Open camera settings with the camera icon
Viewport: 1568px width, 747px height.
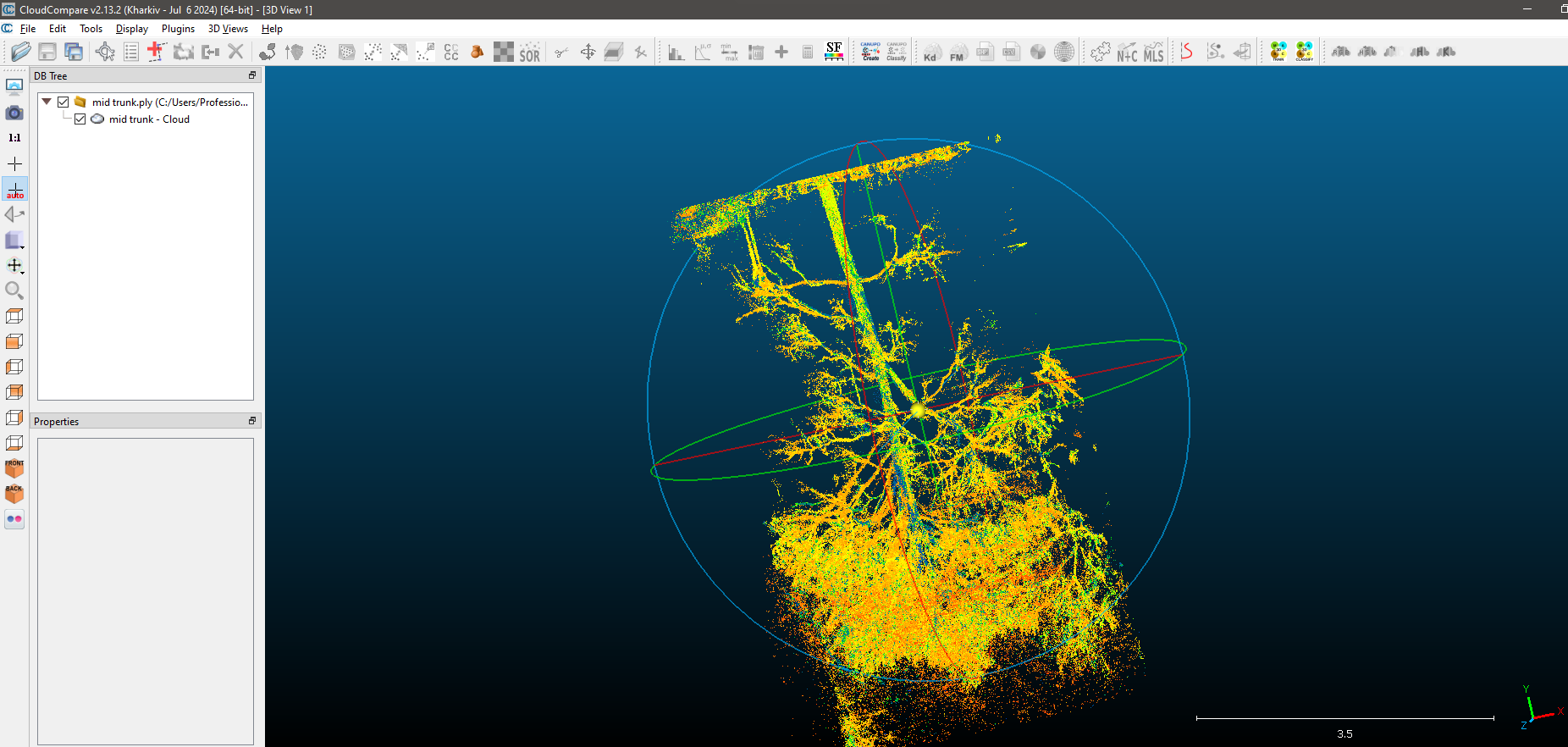14,113
